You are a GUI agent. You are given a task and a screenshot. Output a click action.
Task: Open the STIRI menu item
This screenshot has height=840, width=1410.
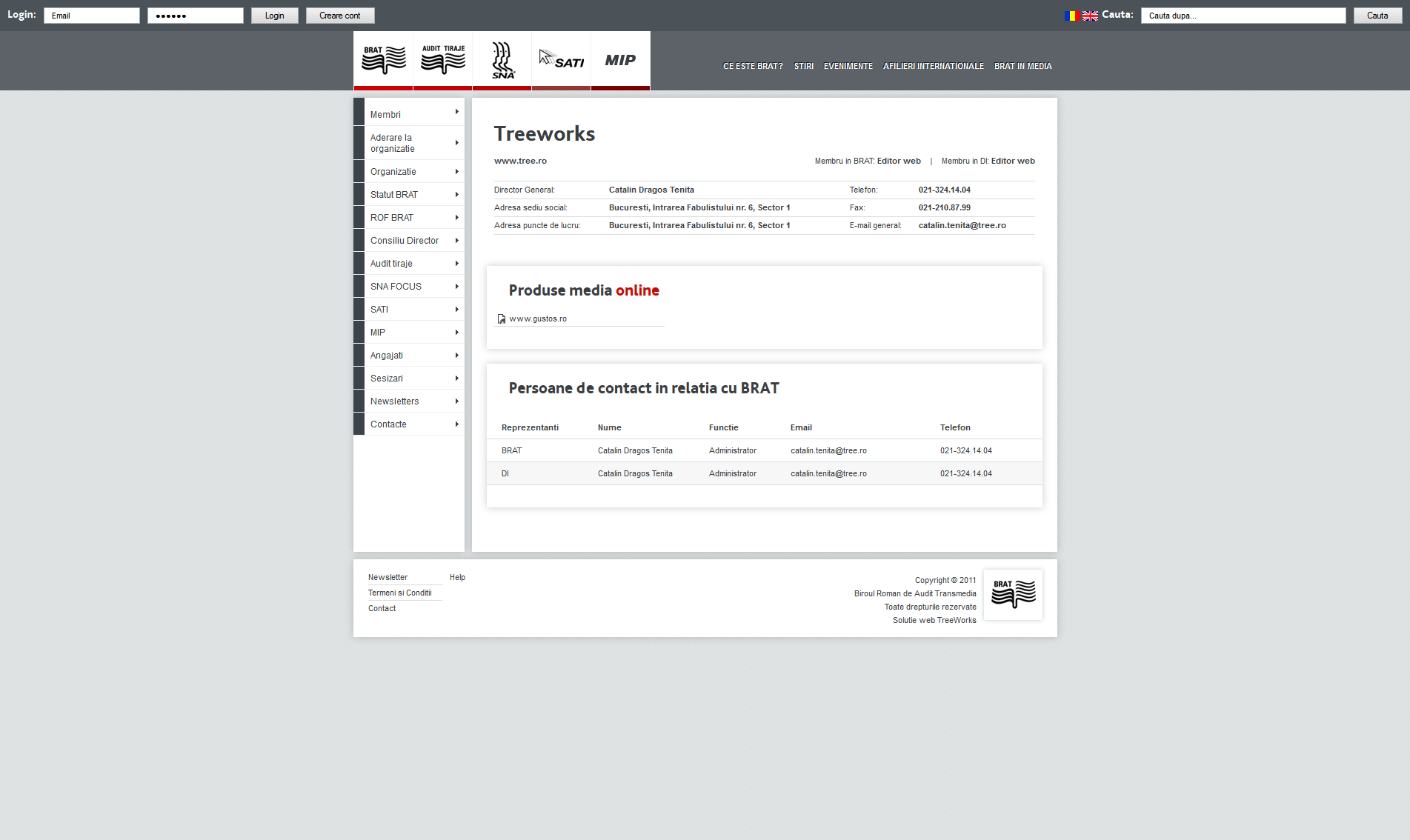(804, 66)
